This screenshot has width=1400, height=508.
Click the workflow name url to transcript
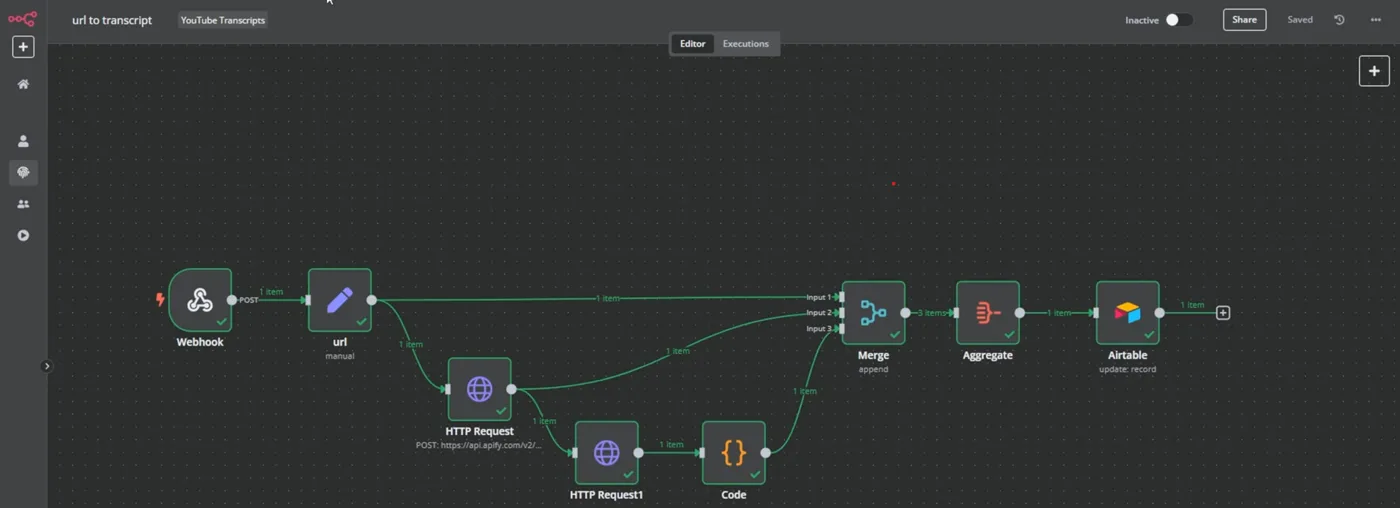point(112,20)
